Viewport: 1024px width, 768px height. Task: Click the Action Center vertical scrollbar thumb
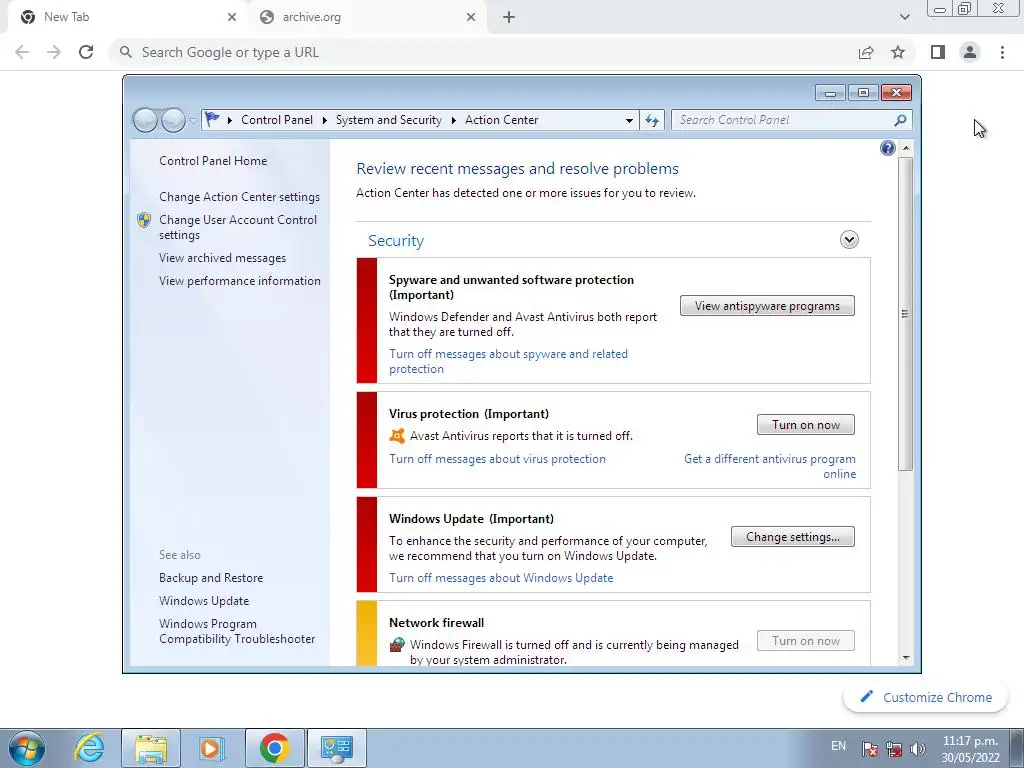(x=905, y=313)
